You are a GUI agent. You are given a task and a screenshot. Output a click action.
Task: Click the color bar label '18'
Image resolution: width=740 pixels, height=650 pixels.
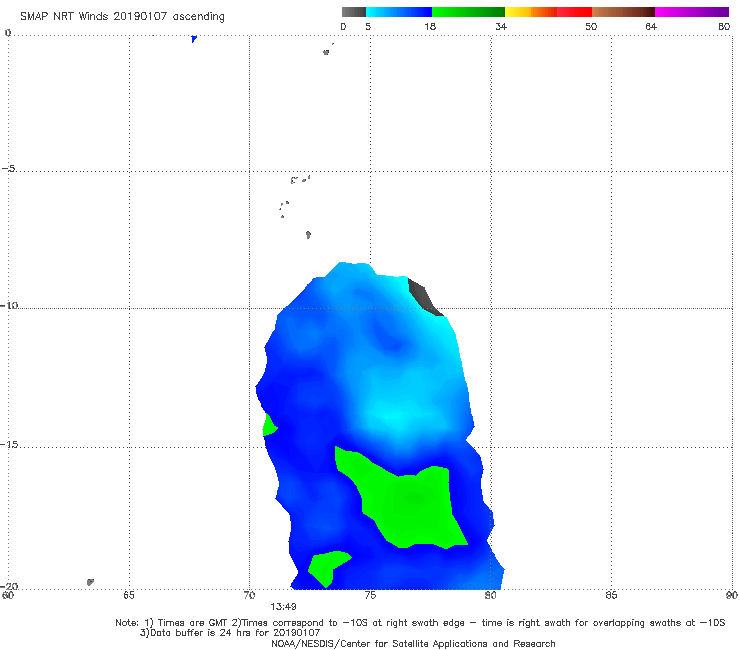point(430,27)
